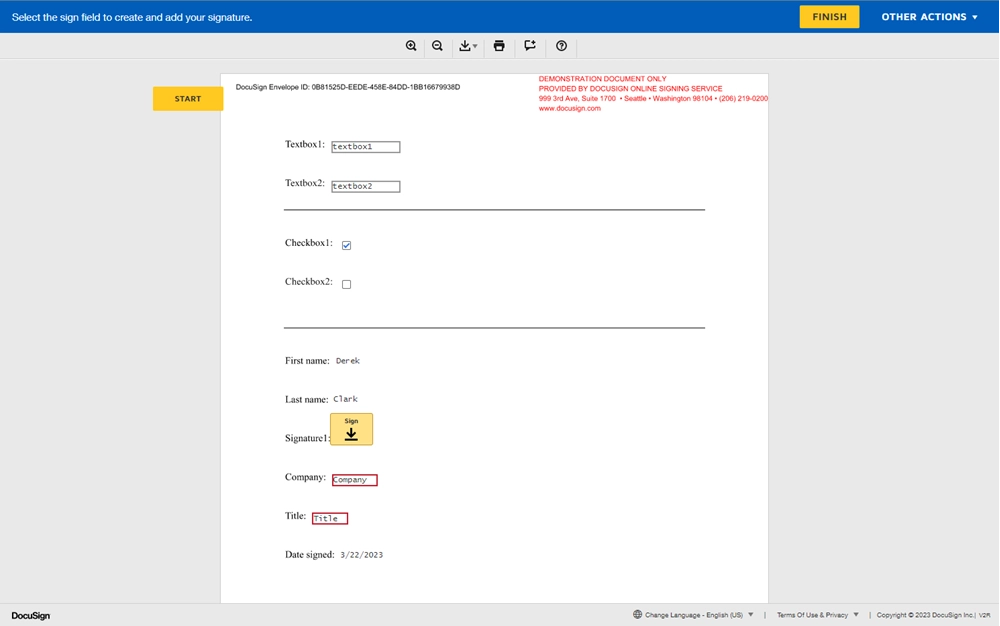The height and width of the screenshot is (626, 1000).
Task: Click into the textbox1 field
Action: pyautogui.click(x=365, y=147)
